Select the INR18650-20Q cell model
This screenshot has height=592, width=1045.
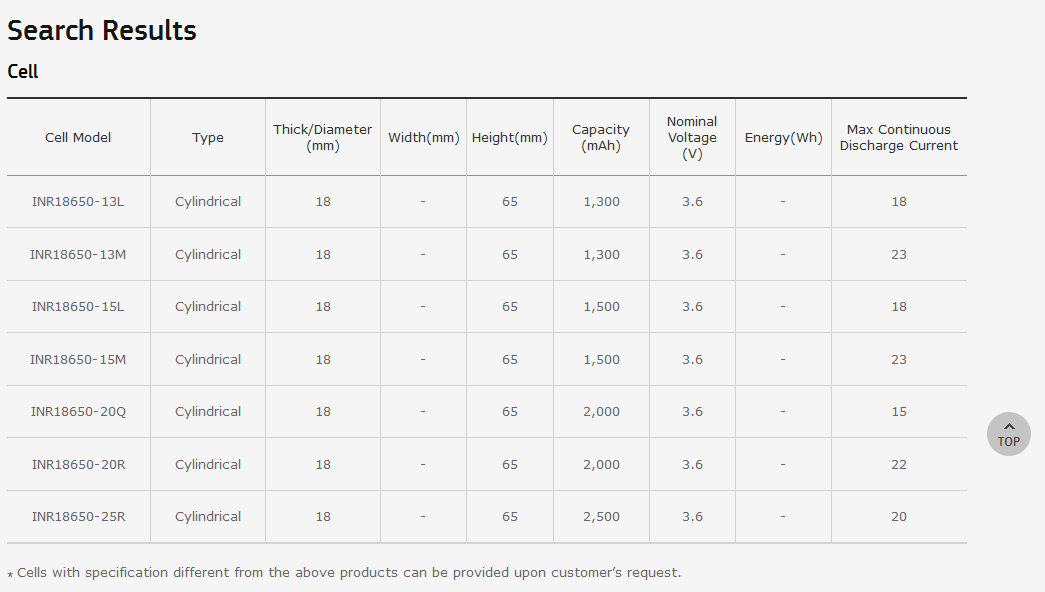[78, 411]
